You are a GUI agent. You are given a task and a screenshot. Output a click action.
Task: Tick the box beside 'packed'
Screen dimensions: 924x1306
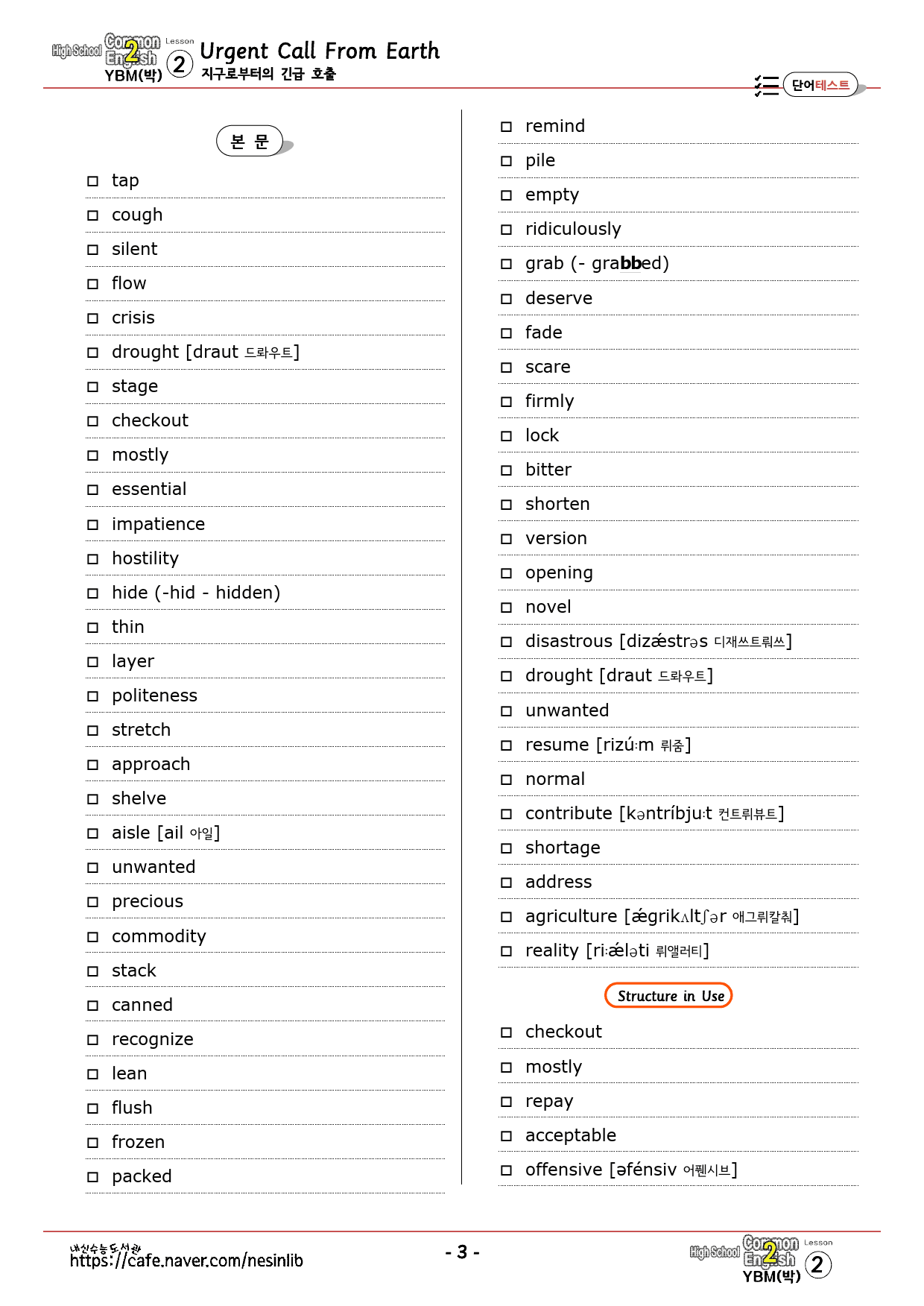pos(92,1177)
